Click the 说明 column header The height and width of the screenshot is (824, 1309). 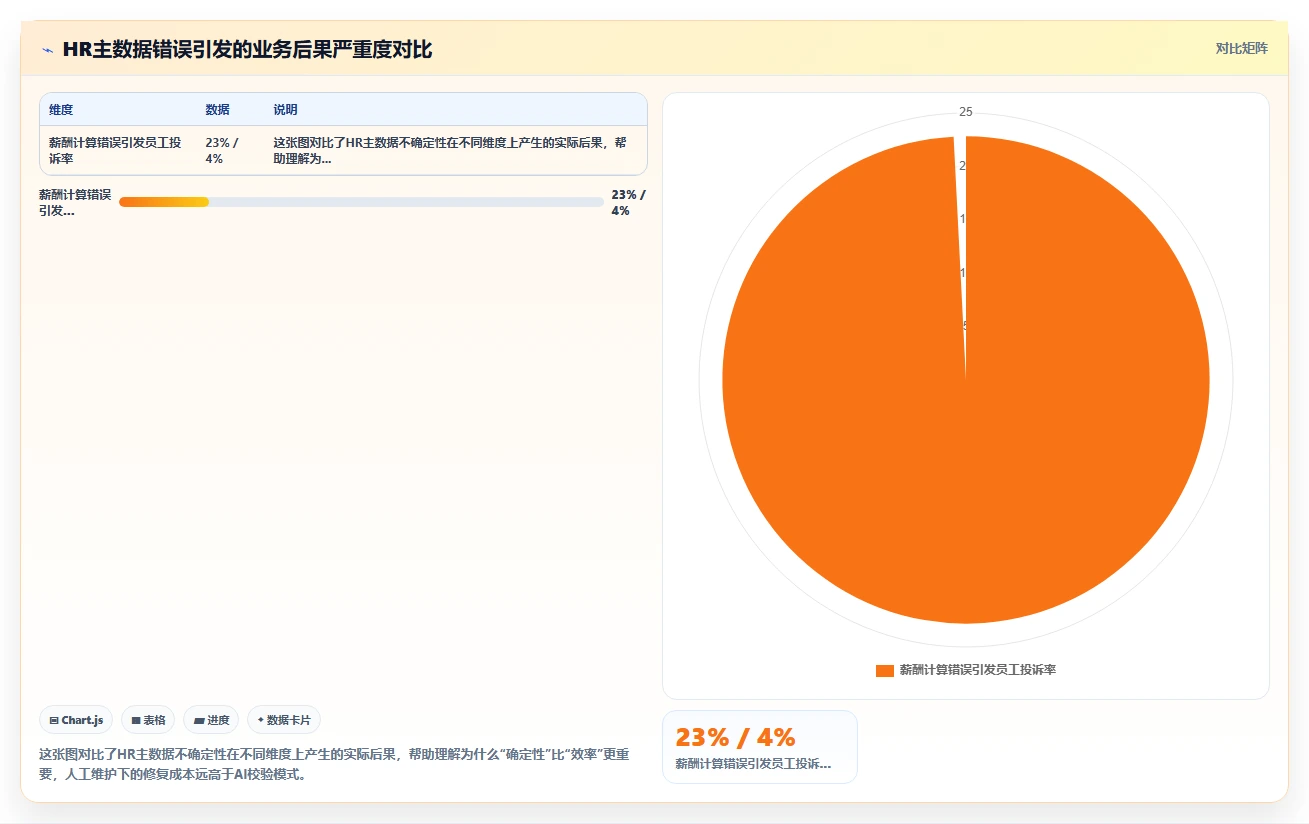(x=285, y=110)
